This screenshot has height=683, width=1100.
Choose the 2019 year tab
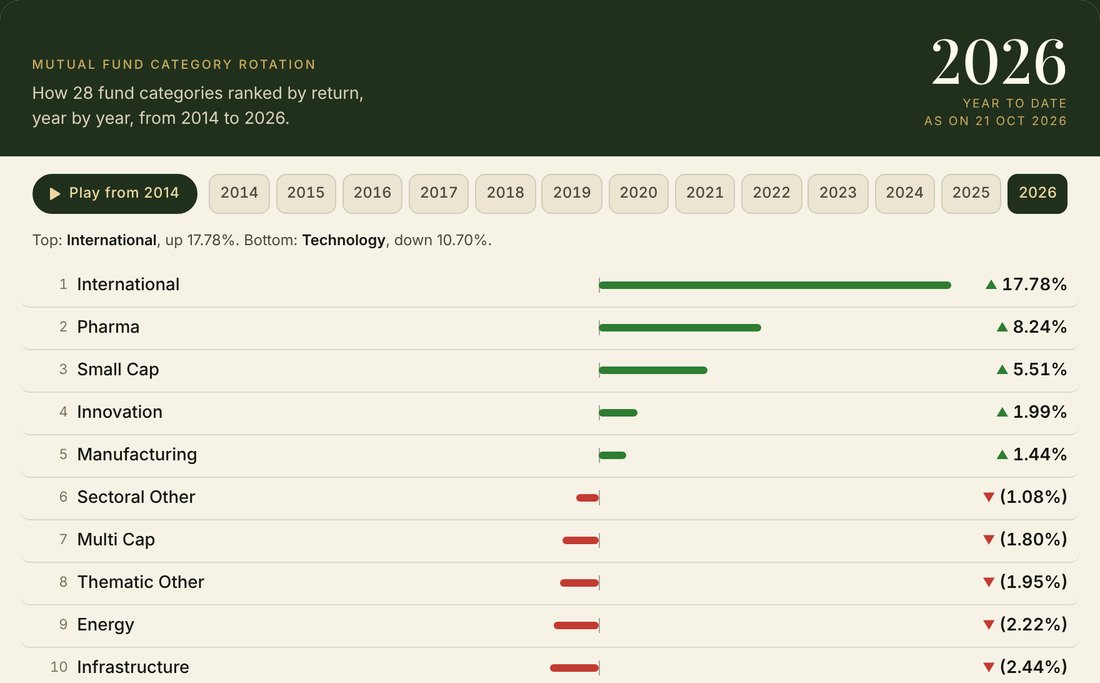coord(572,194)
